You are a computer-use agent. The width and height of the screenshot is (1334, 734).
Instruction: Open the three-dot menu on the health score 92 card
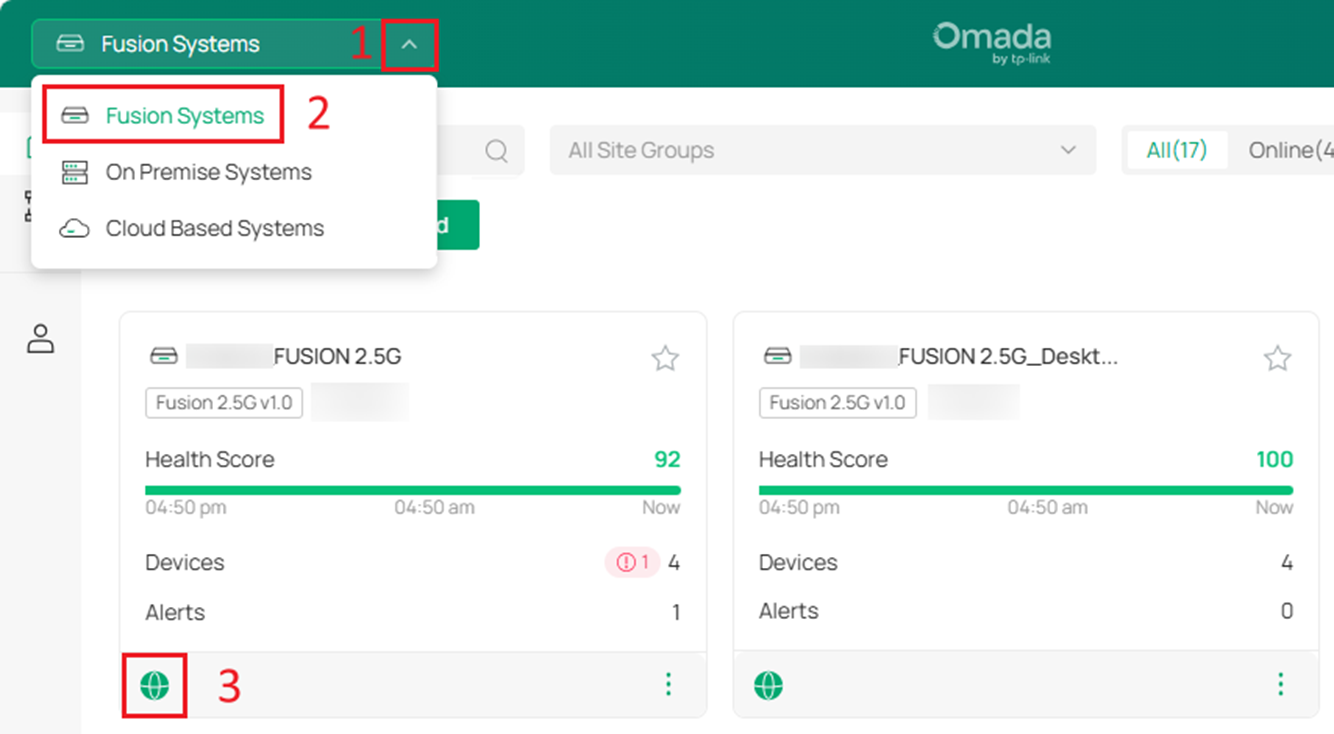[x=668, y=684]
